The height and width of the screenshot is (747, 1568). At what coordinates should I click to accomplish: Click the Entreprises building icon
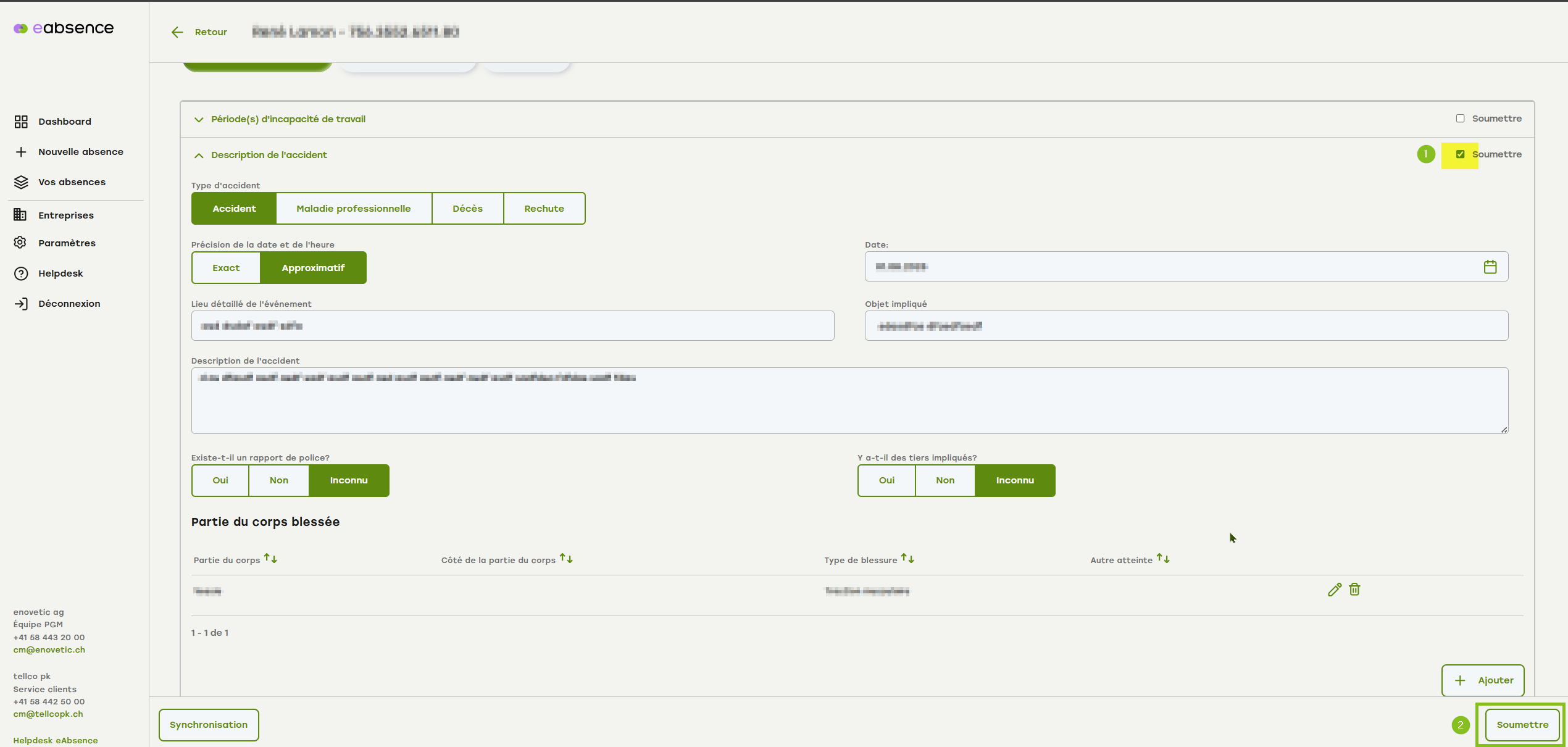click(20, 215)
